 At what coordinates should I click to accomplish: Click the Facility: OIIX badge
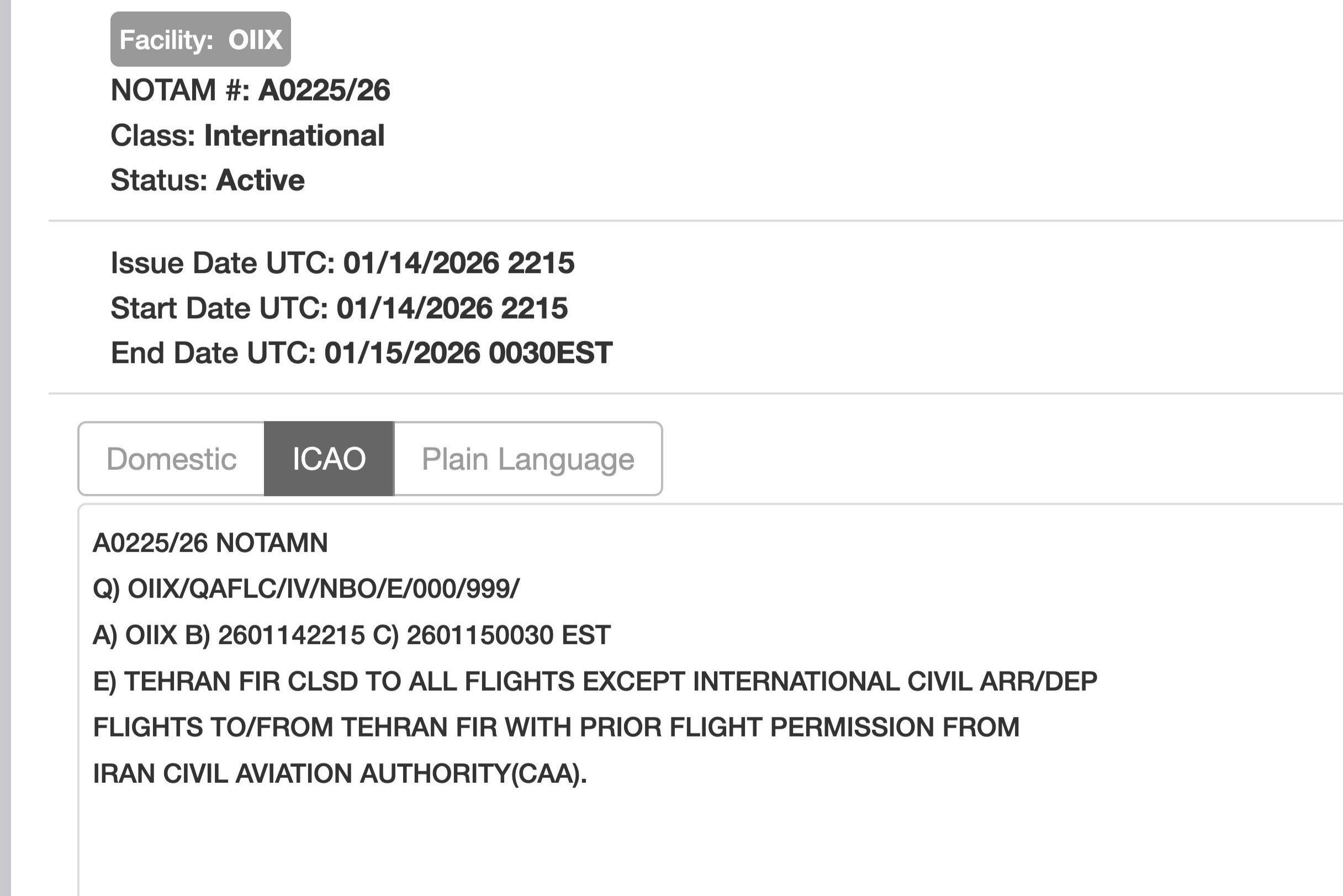(200, 39)
